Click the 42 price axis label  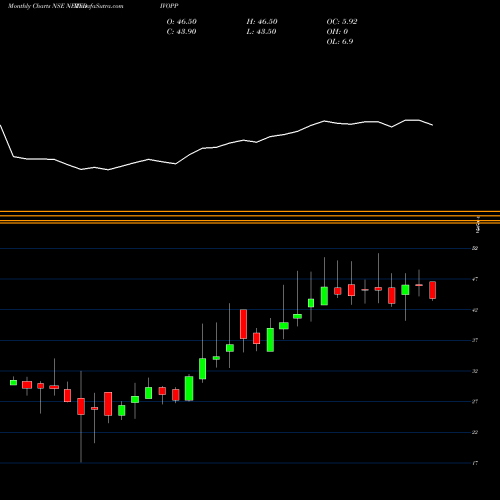click(x=475, y=310)
